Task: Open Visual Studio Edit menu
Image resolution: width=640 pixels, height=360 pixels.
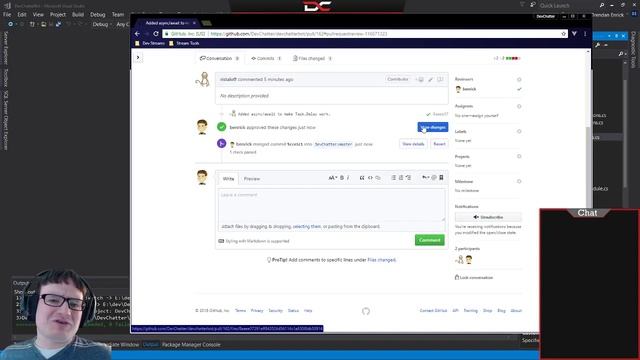Action: point(22,15)
